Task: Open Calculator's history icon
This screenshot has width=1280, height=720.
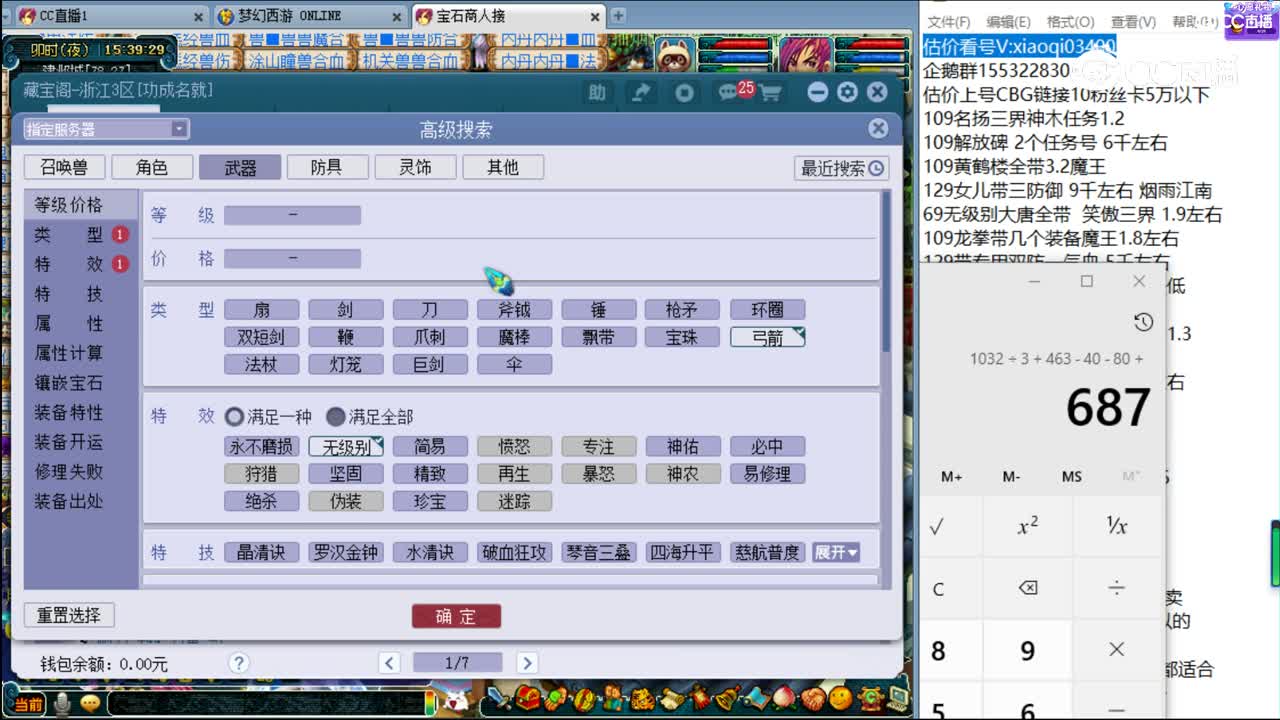Action: coord(1143,322)
